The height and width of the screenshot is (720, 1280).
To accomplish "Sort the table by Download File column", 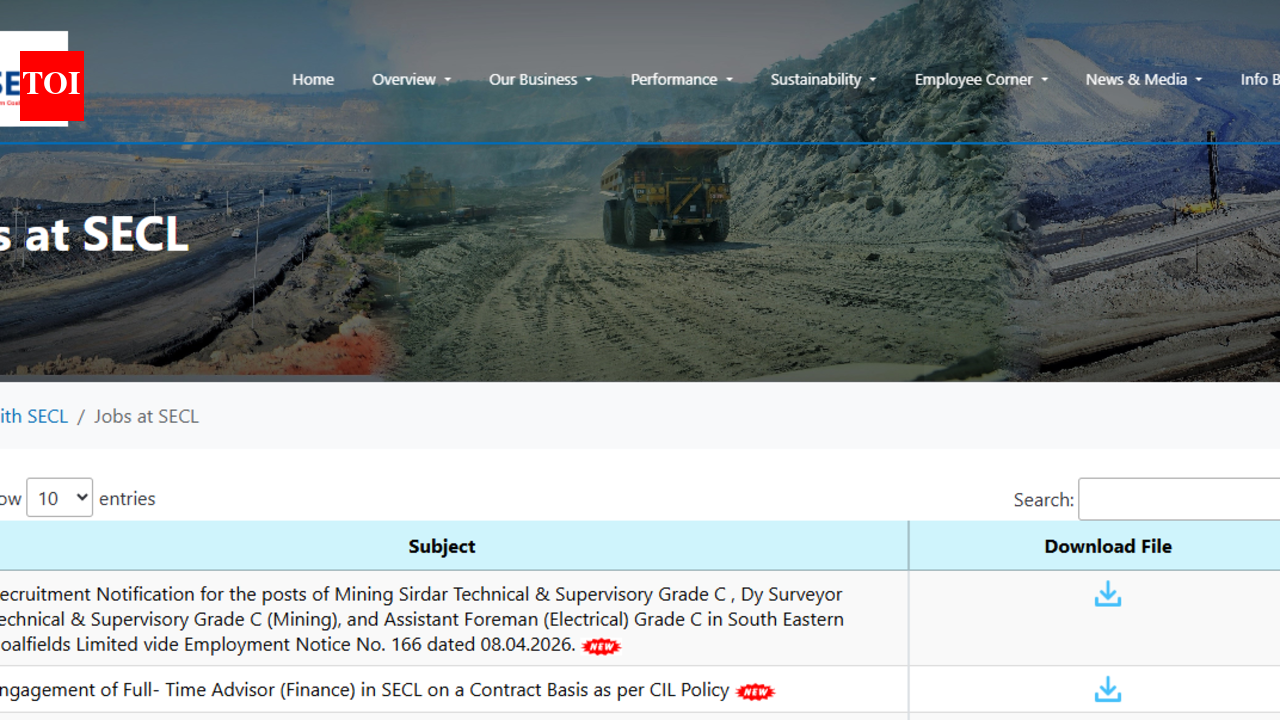I will click(1108, 546).
